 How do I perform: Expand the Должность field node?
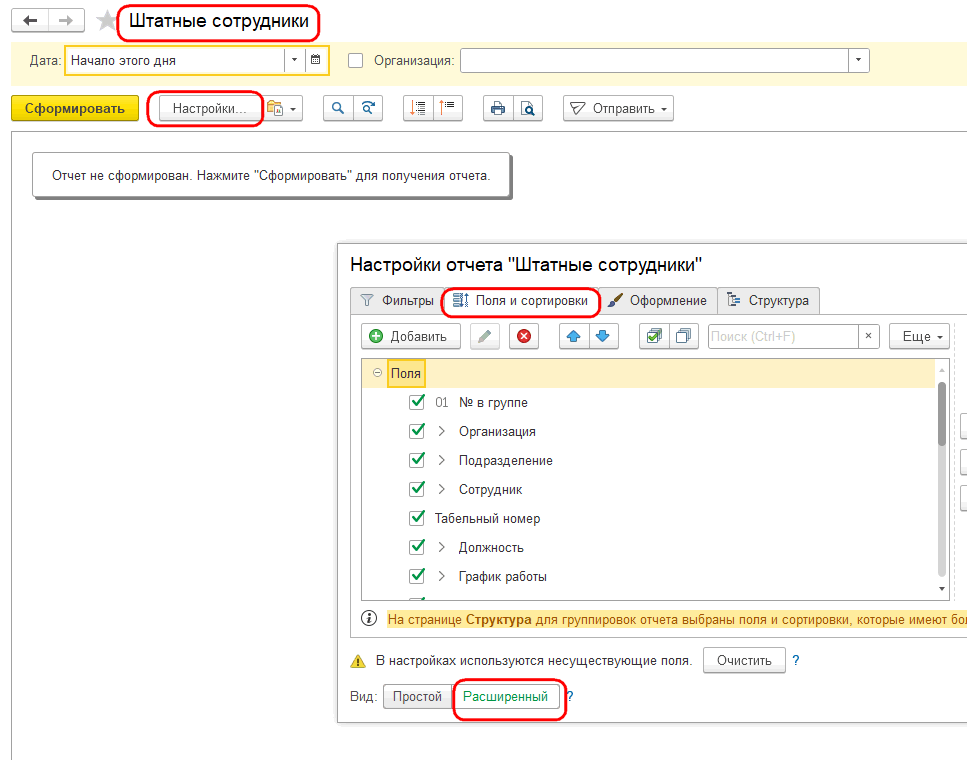pyautogui.click(x=442, y=547)
